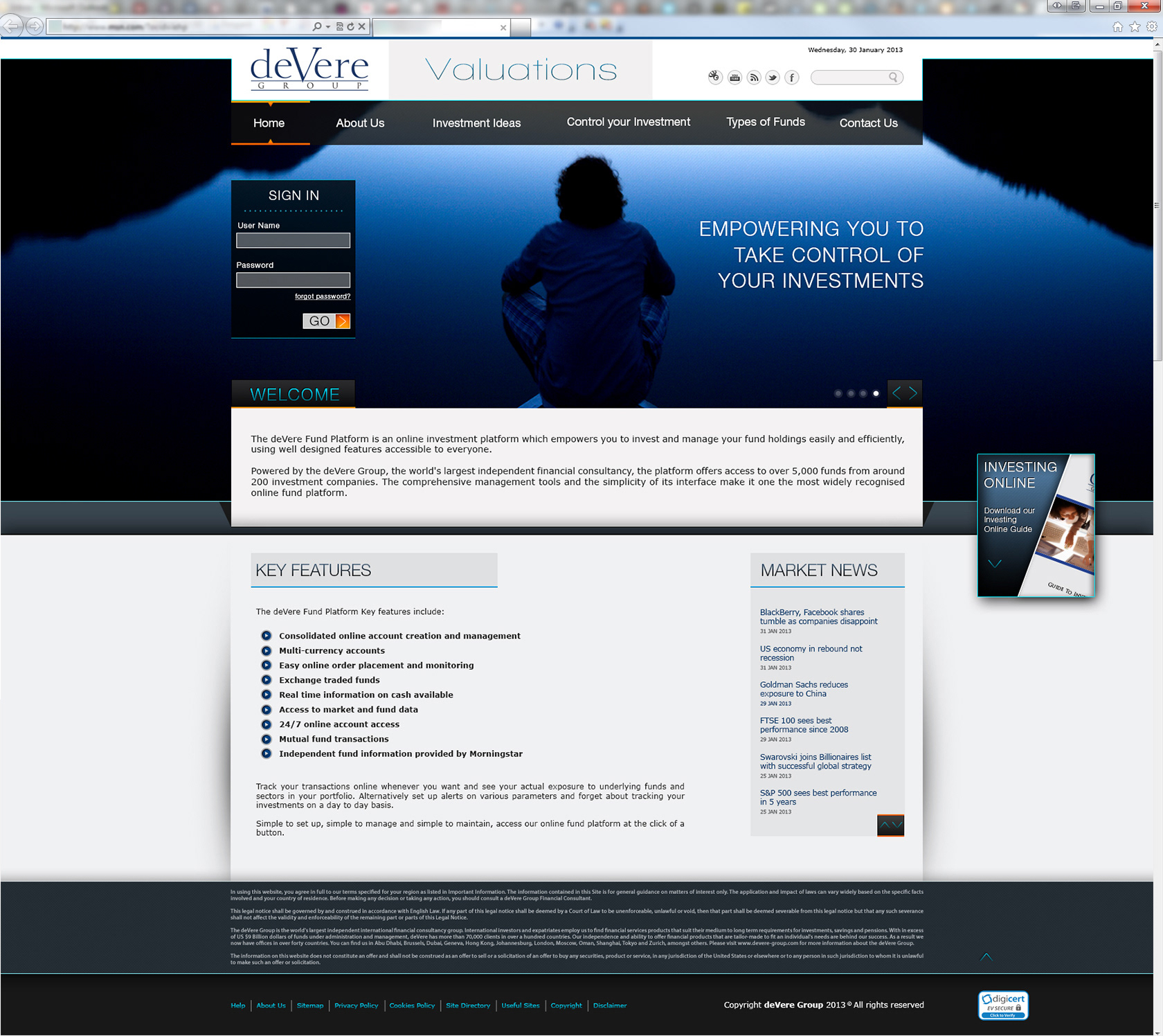
Task: Select the first banner slide dot
Action: (x=838, y=393)
